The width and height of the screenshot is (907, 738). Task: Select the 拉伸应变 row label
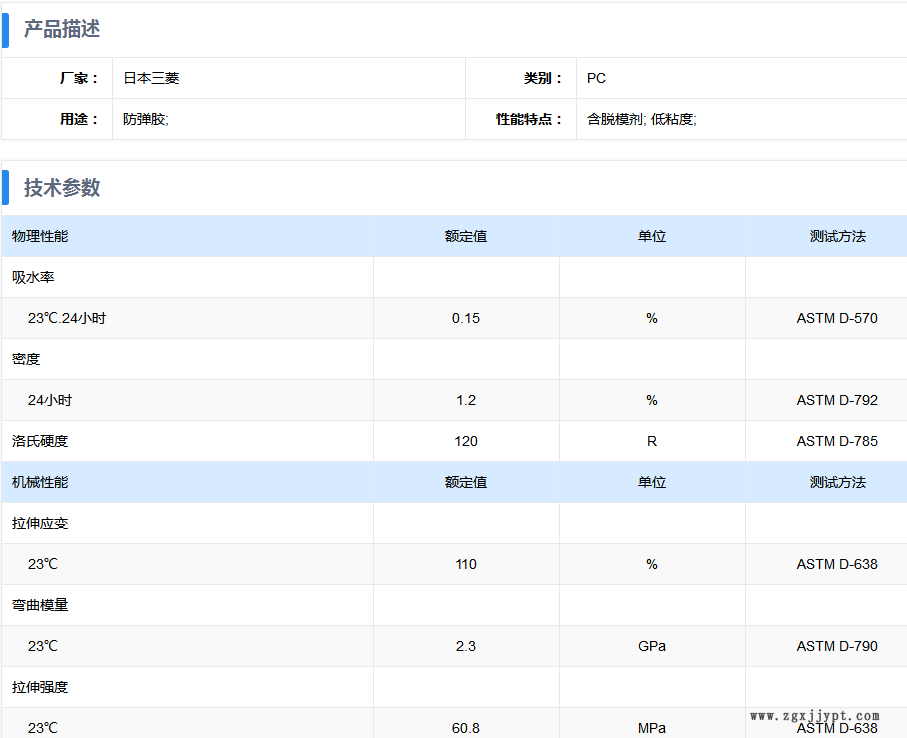pos(40,523)
